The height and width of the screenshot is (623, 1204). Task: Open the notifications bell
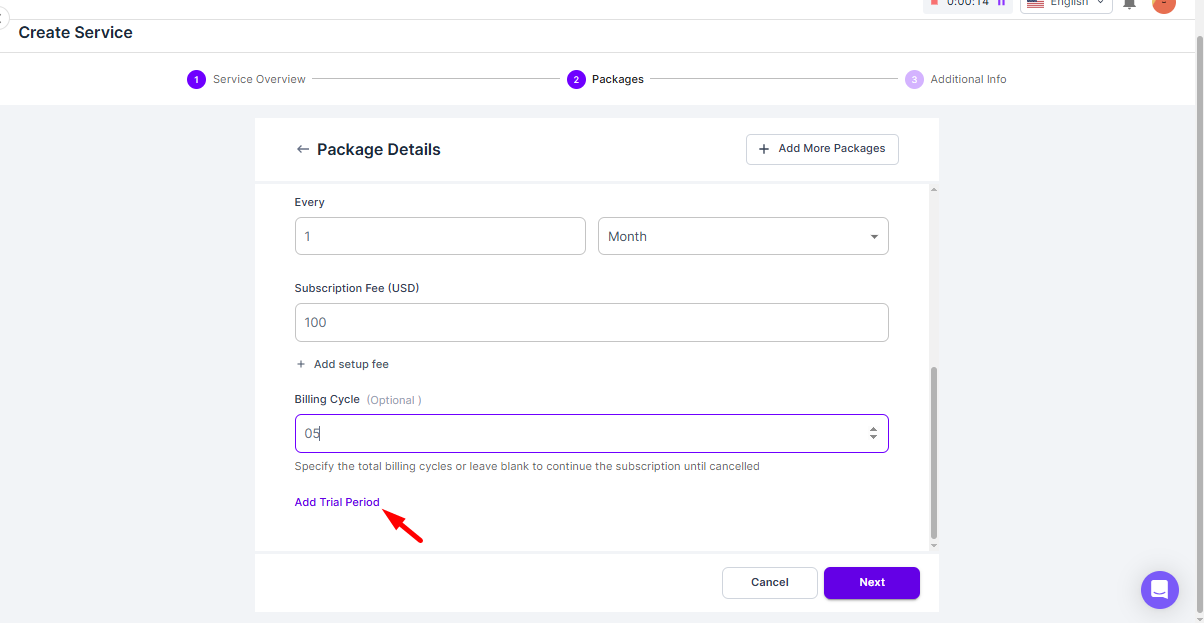pos(1129,4)
